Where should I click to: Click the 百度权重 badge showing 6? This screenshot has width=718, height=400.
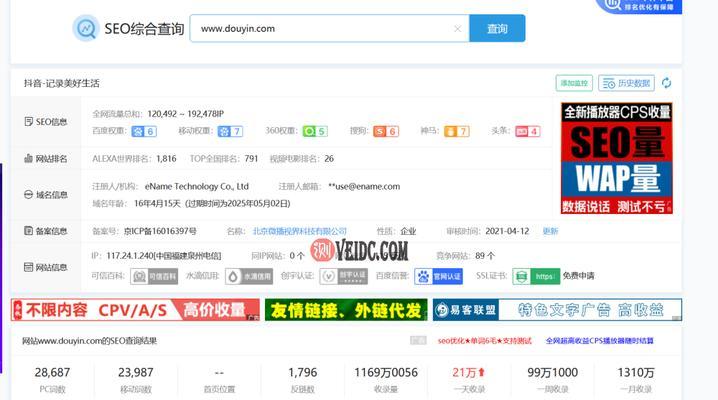(x=144, y=131)
